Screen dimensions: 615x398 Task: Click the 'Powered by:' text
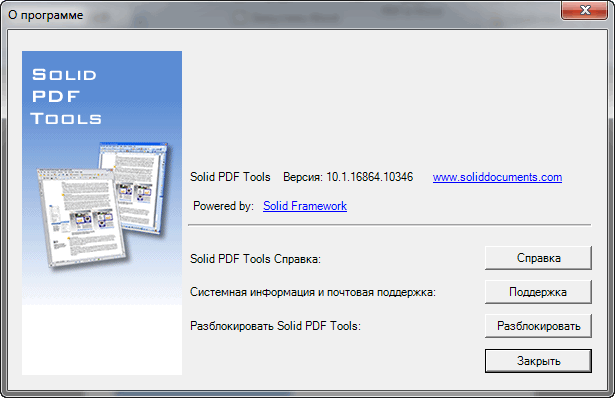(x=224, y=206)
